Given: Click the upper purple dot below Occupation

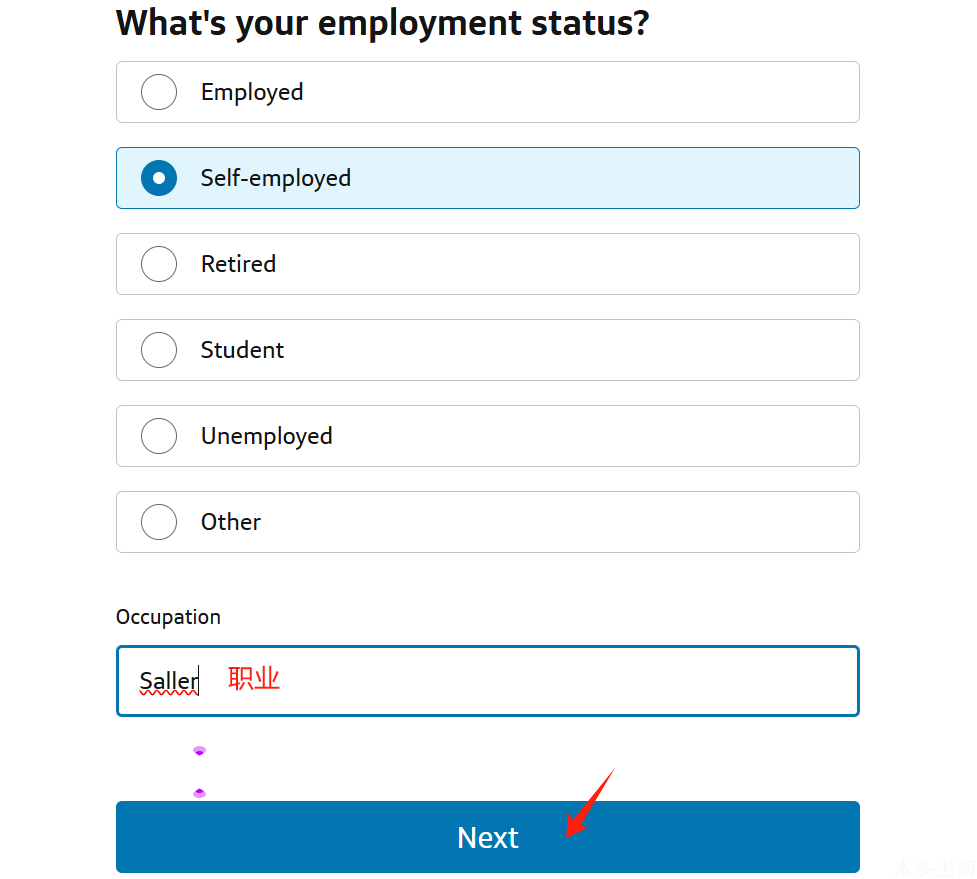Looking at the screenshot, I should (199, 750).
